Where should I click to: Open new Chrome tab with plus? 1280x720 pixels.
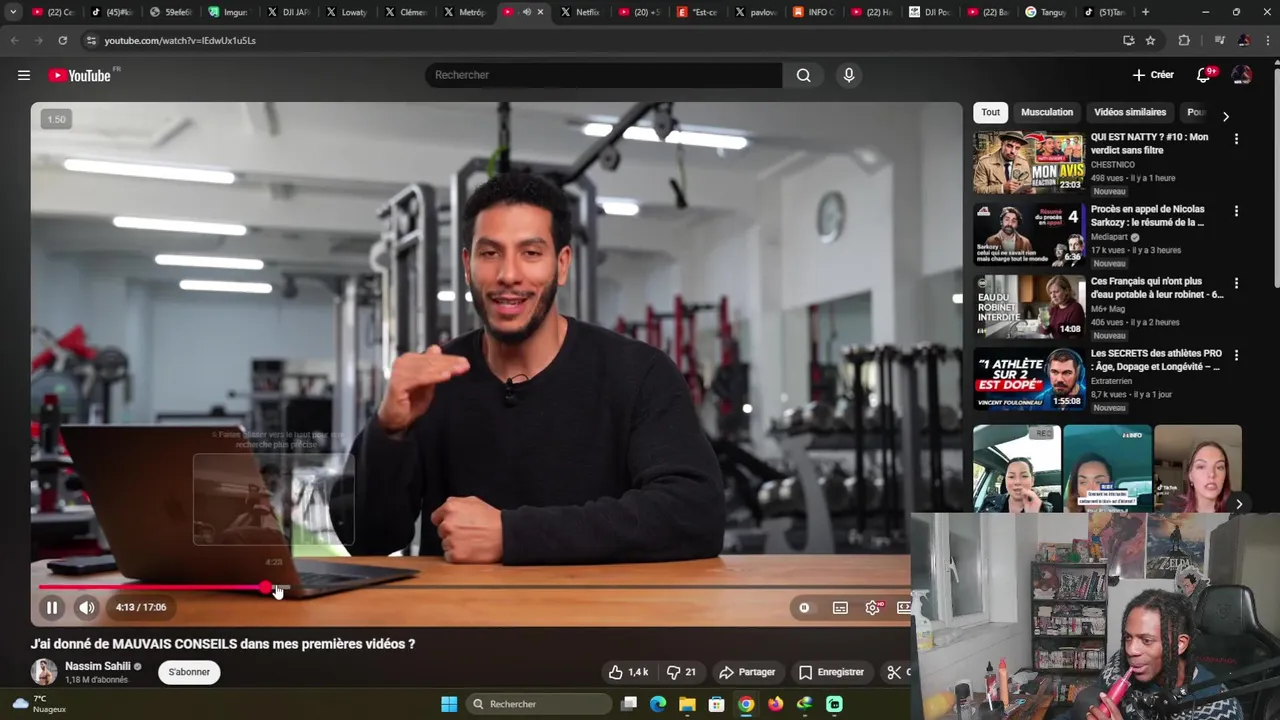1145,12
